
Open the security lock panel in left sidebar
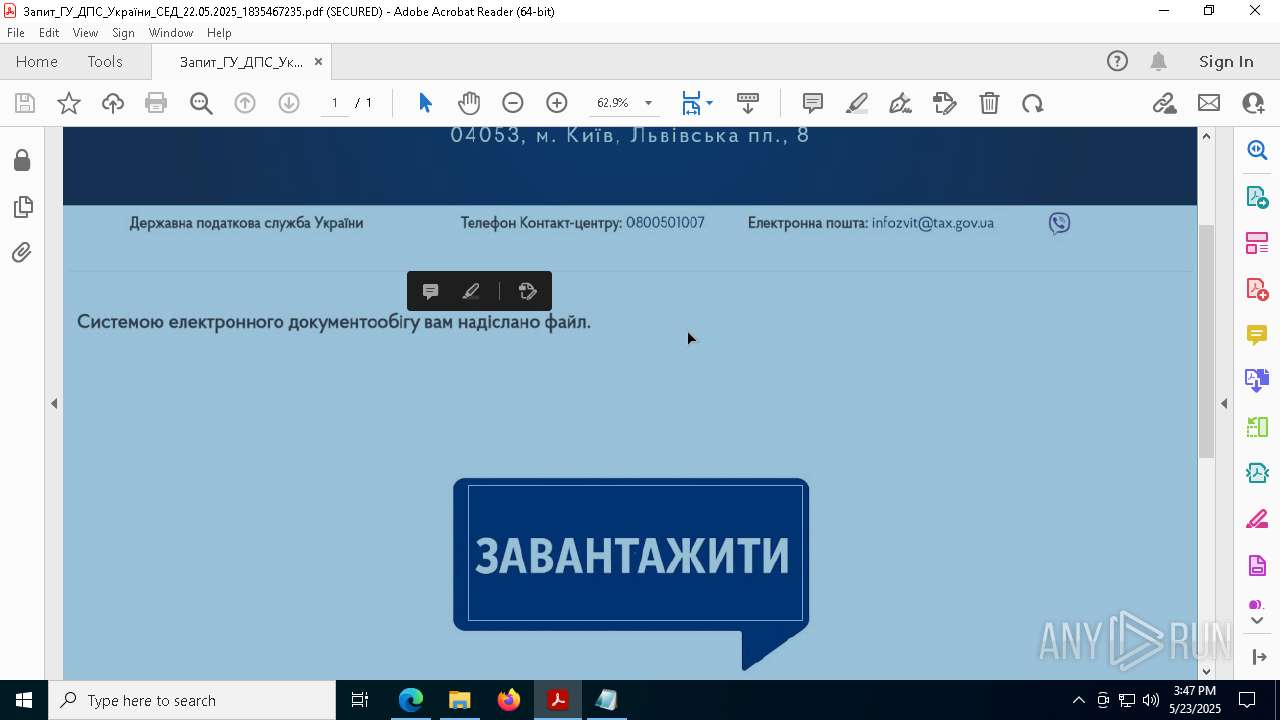[x=22, y=161]
